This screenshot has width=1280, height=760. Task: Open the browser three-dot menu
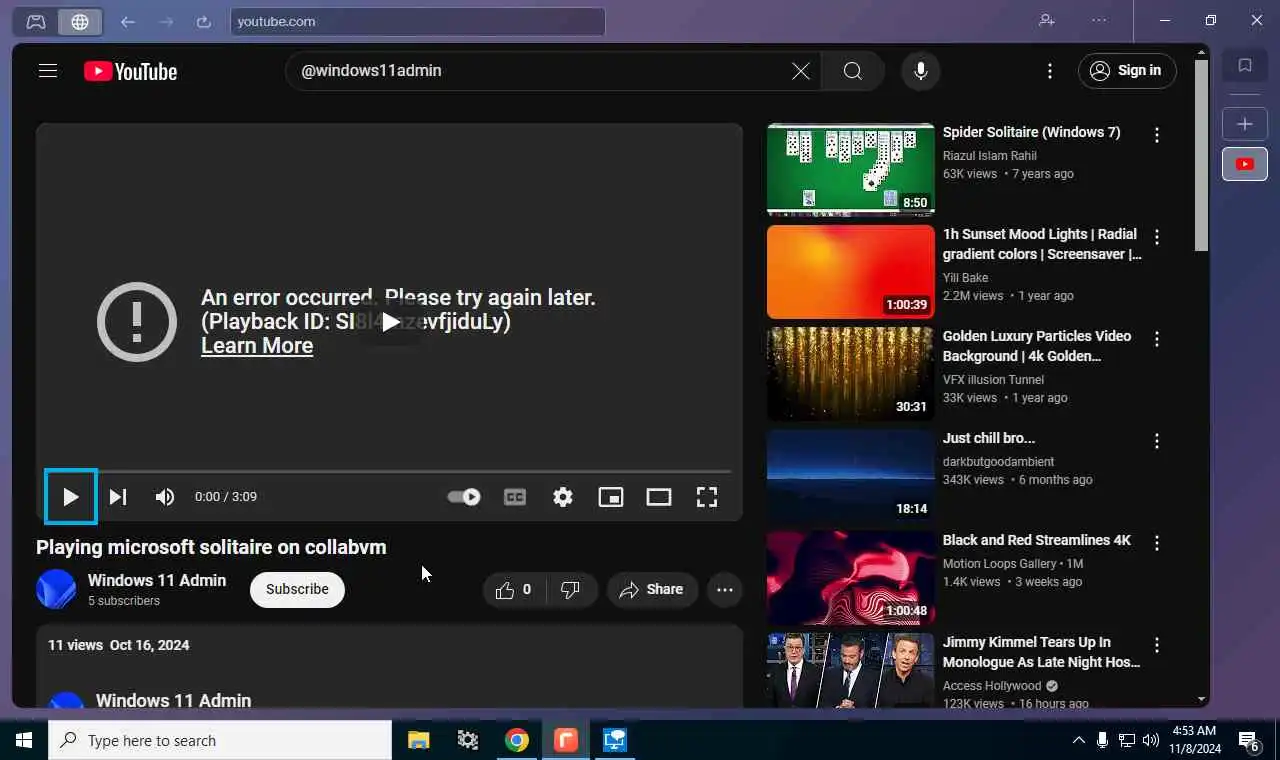click(x=1099, y=20)
